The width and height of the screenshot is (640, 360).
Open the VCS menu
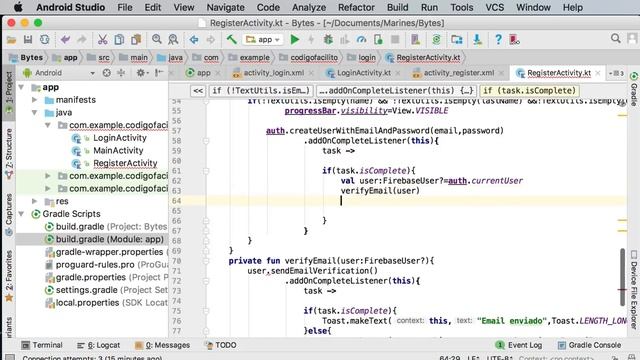494,7
